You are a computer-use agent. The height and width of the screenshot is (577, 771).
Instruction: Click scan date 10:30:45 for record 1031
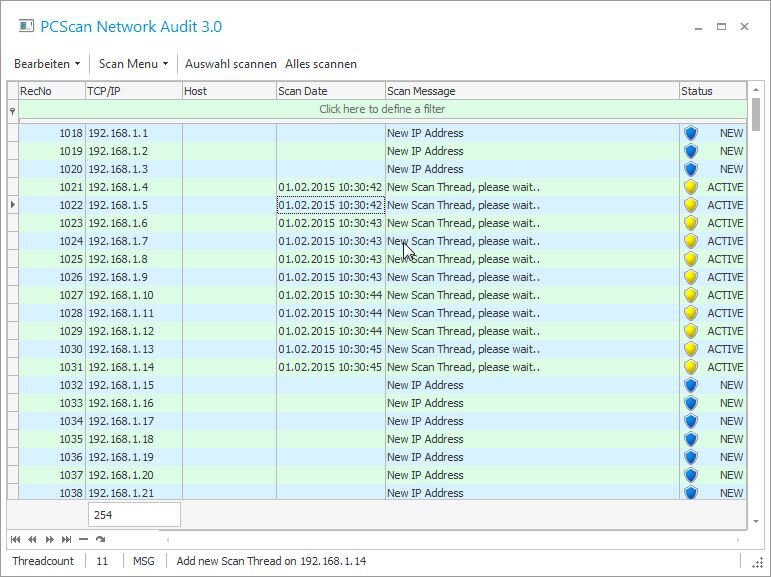point(331,367)
